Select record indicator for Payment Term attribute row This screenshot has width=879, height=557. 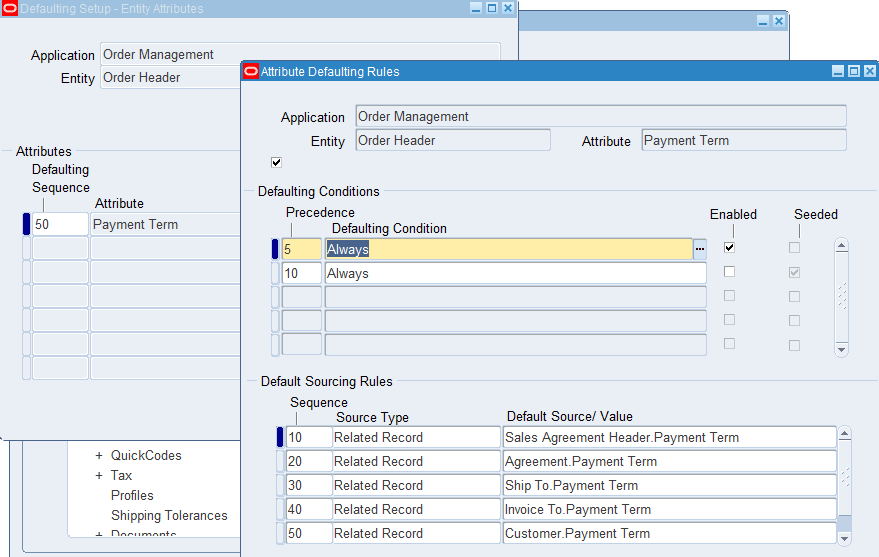(x=26, y=224)
